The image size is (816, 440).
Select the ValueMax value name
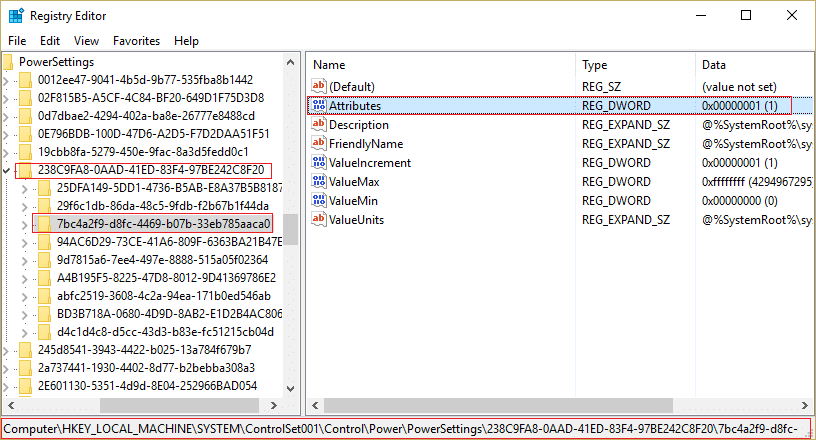(354, 182)
